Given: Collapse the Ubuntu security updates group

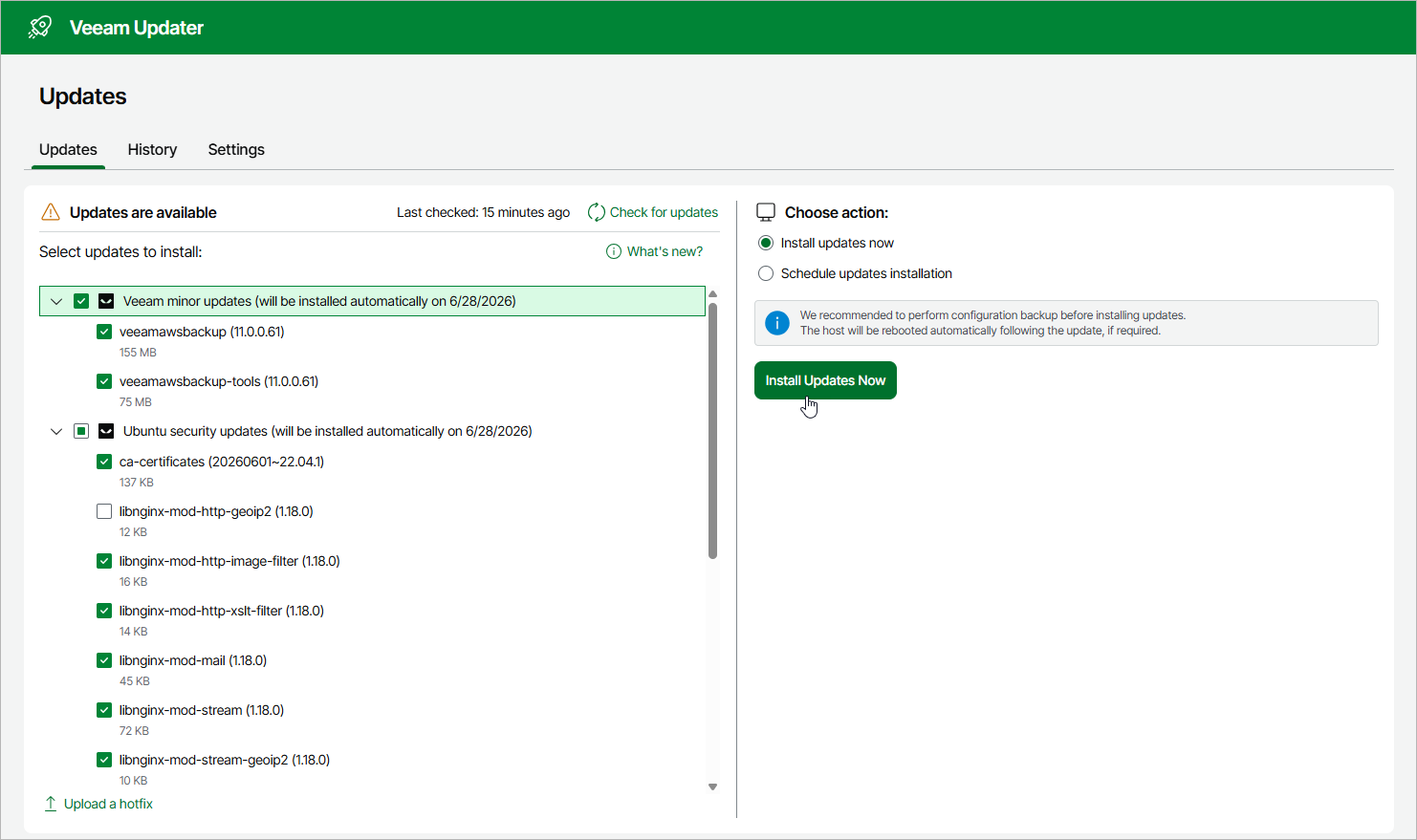Looking at the screenshot, I should point(56,431).
